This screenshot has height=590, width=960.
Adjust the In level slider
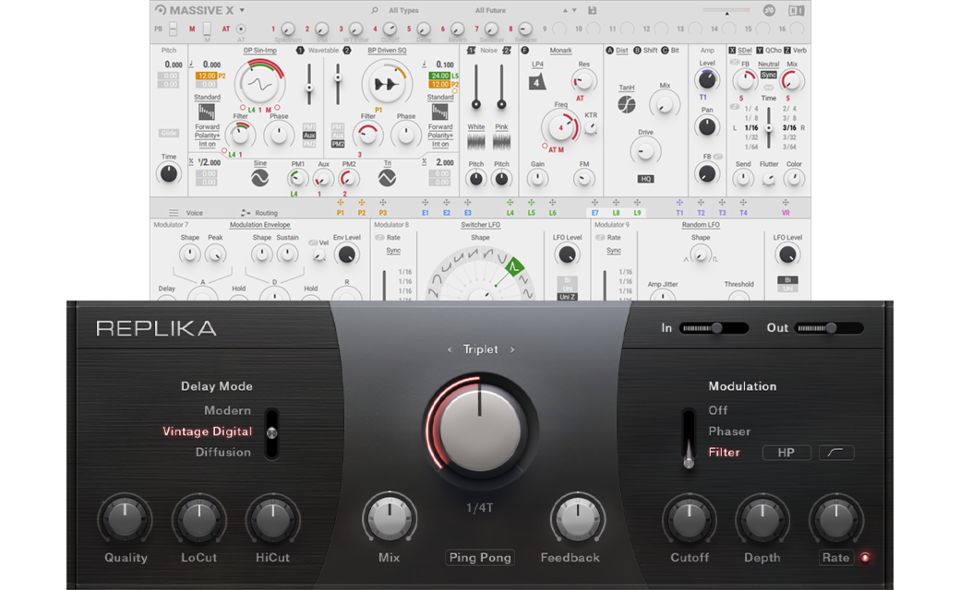[x=715, y=328]
